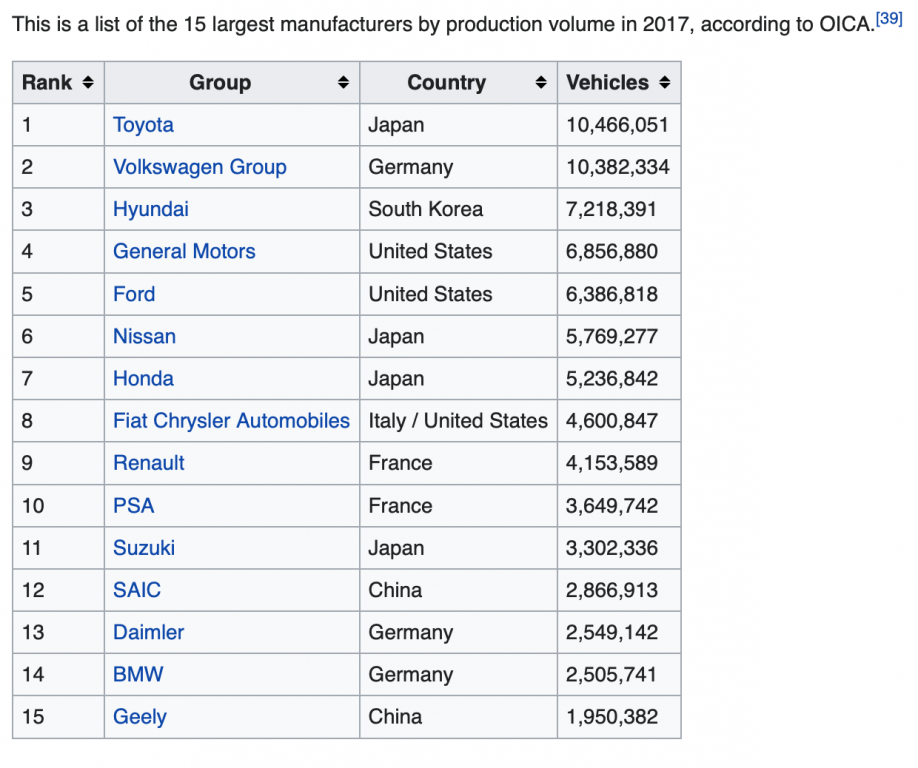Open the PSA link
The width and height of the screenshot is (918, 768).
click(x=133, y=506)
